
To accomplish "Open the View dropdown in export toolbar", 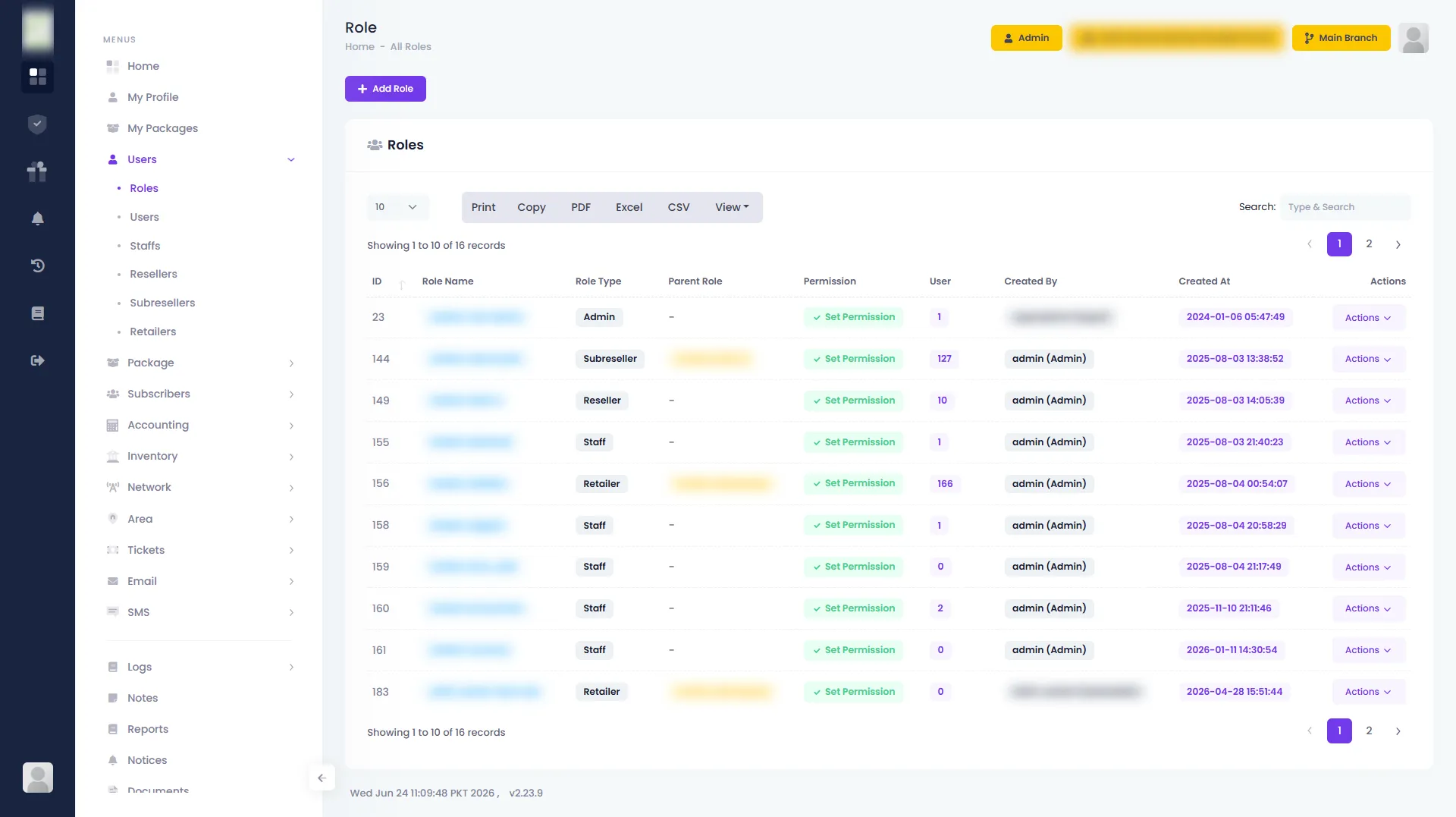I will coord(732,207).
